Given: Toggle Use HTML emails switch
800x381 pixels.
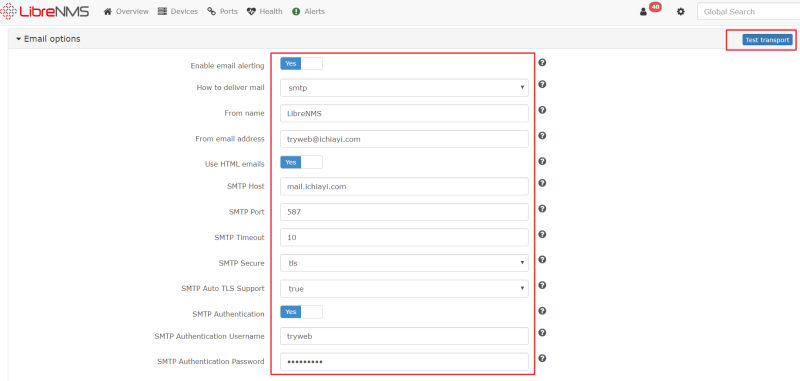Looking at the screenshot, I should tap(302, 162).
